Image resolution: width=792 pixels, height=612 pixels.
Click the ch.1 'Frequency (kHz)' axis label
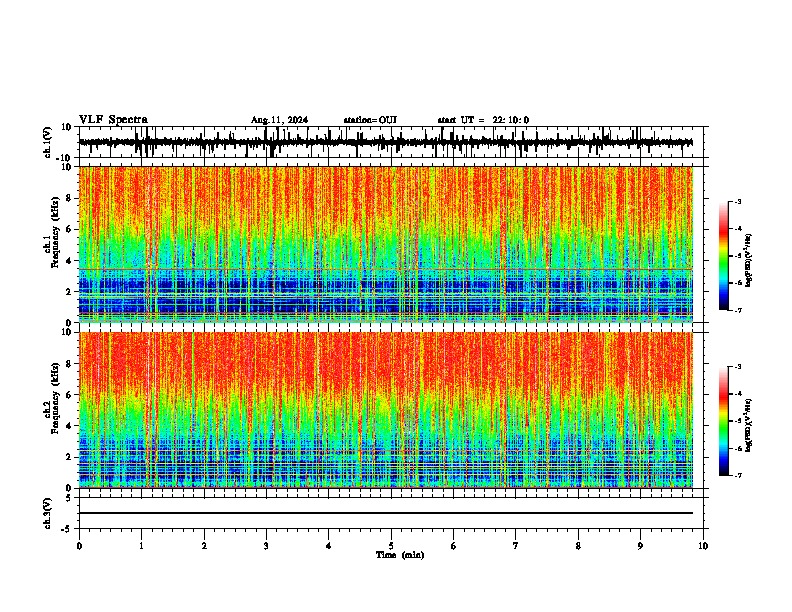pos(55,230)
